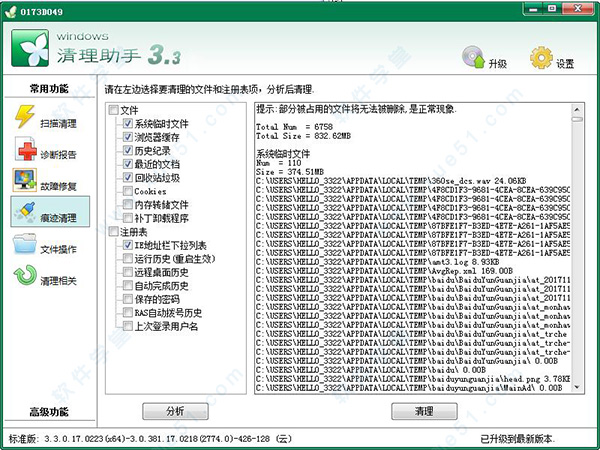The image size is (600, 450).
Task: Open the 设置 gear icon
Action: click(x=541, y=58)
